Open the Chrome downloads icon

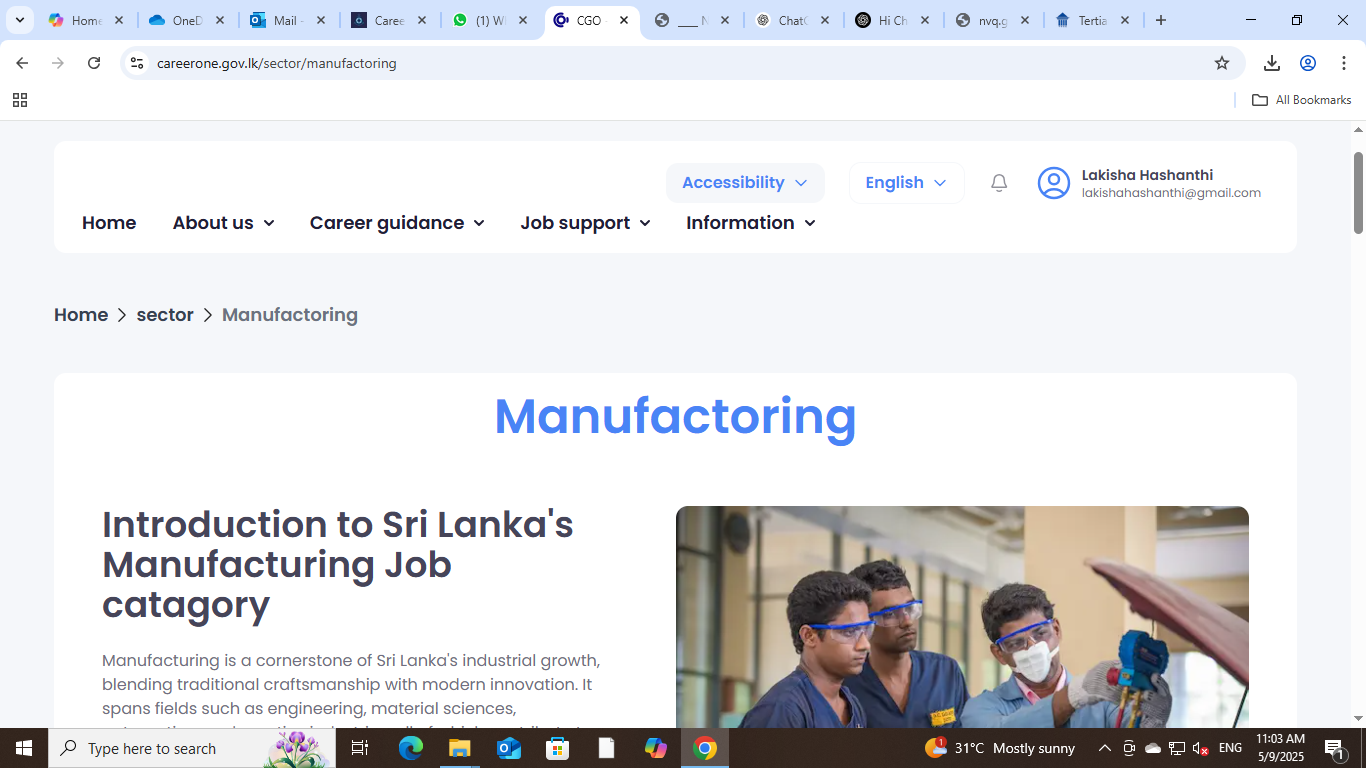click(x=1271, y=63)
